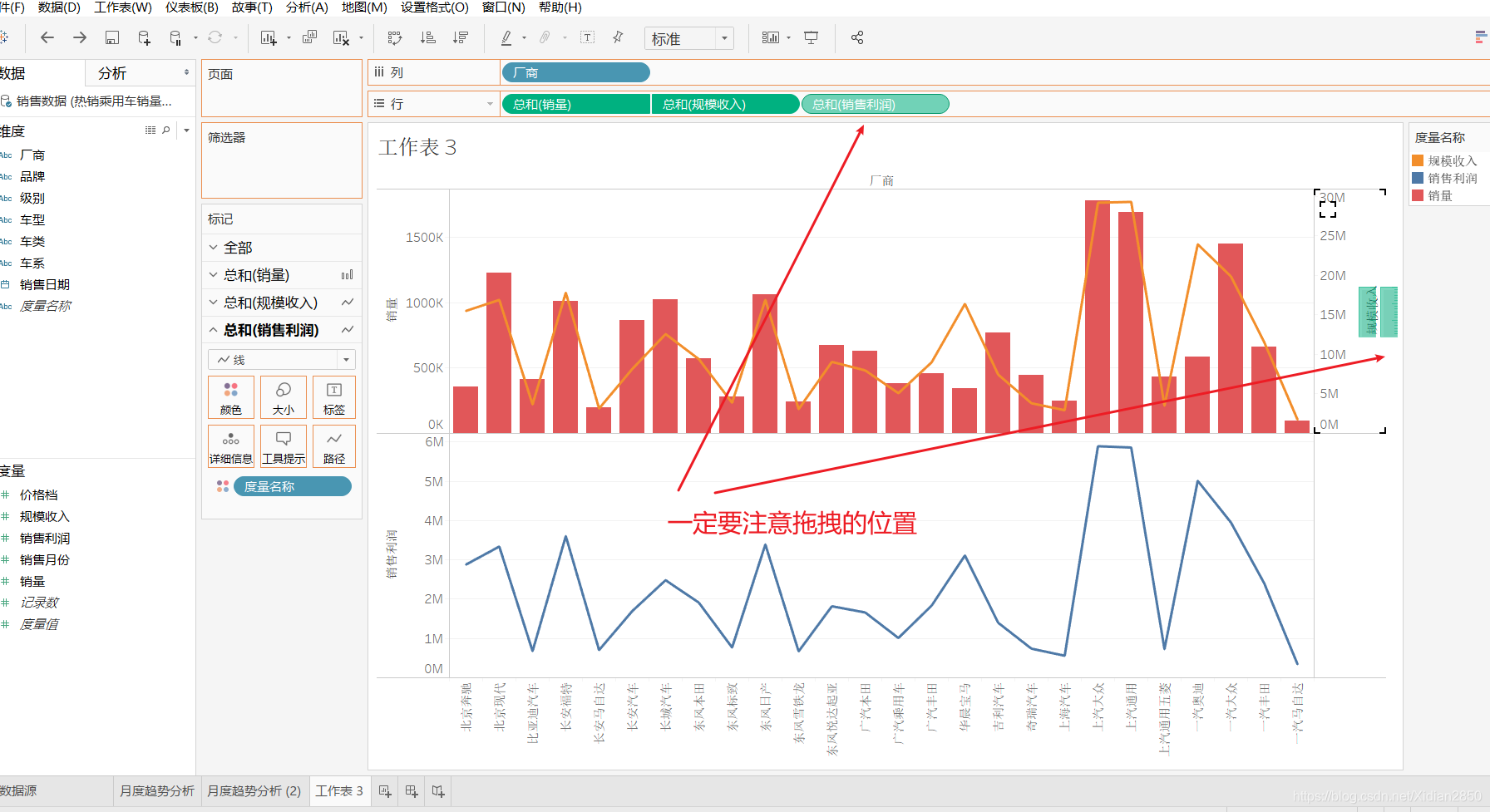Click the 总和(销量) pill on rows shelf
The width and height of the screenshot is (1490, 812).
(x=575, y=104)
